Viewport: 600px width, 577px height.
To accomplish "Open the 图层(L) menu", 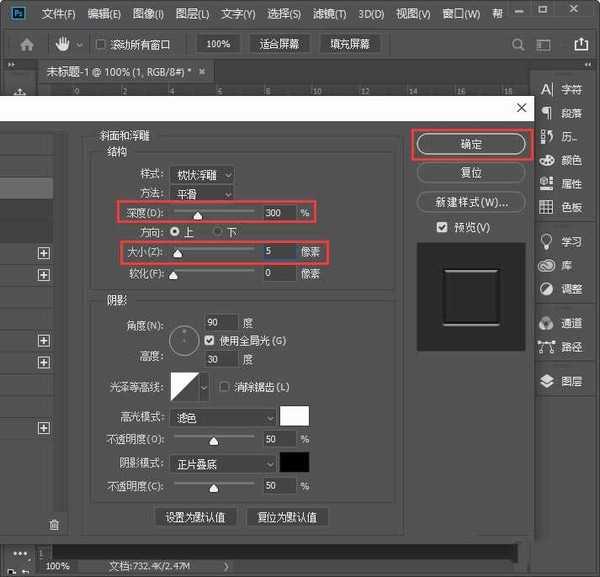I will [193, 15].
